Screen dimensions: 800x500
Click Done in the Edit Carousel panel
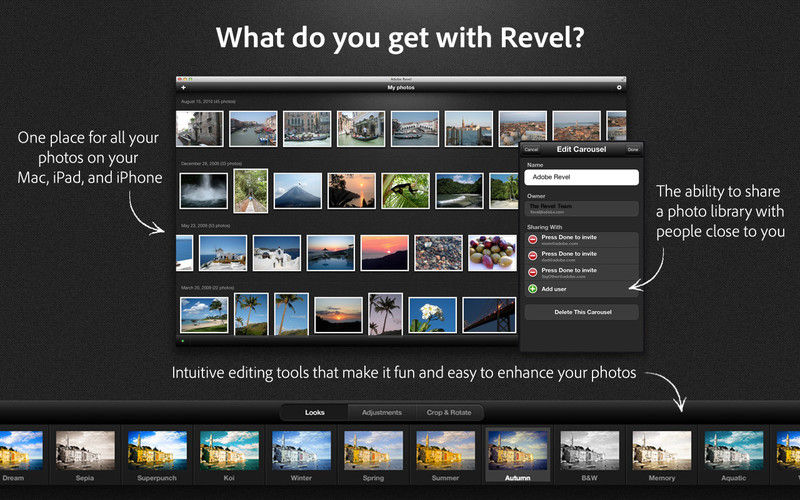pyautogui.click(x=633, y=149)
